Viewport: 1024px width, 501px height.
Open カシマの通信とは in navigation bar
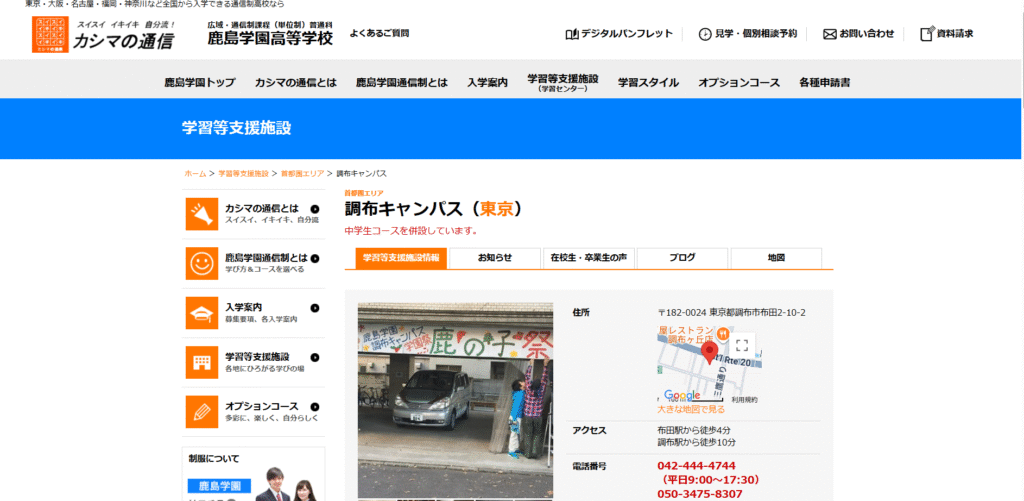point(296,83)
